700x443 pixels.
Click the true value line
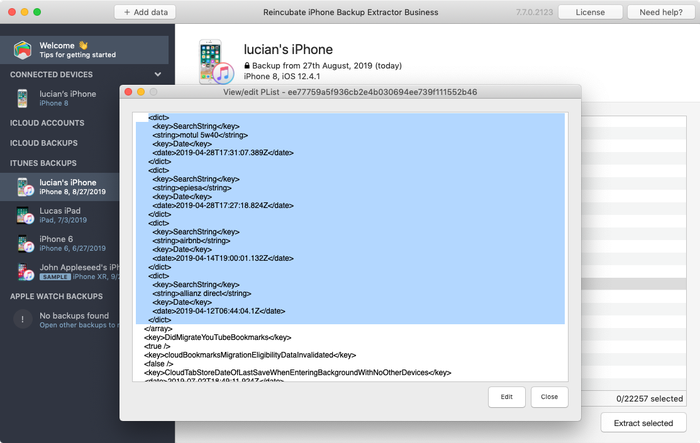pyautogui.click(x=157, y=346)
